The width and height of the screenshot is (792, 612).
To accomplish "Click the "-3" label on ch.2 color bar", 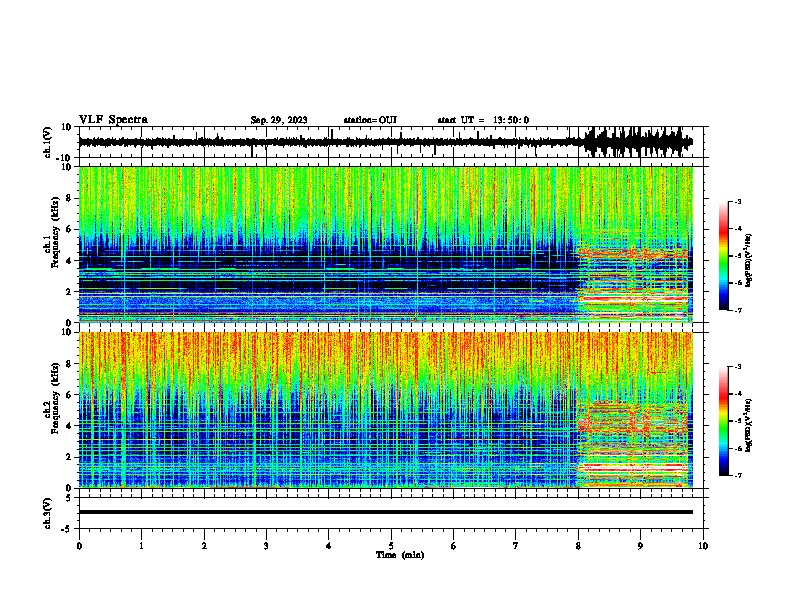I will click(738, 367).
